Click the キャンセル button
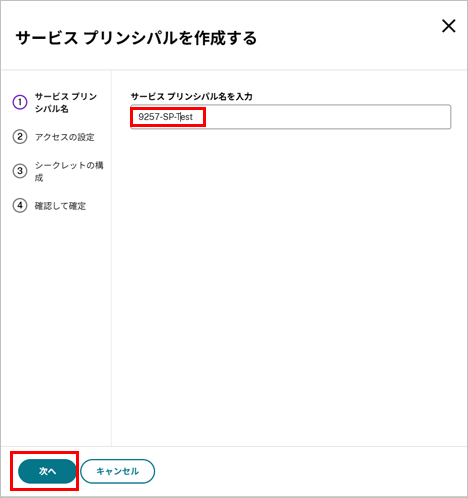Image resolution: width=468 pixels, height=498 pixels. (117, 471)
